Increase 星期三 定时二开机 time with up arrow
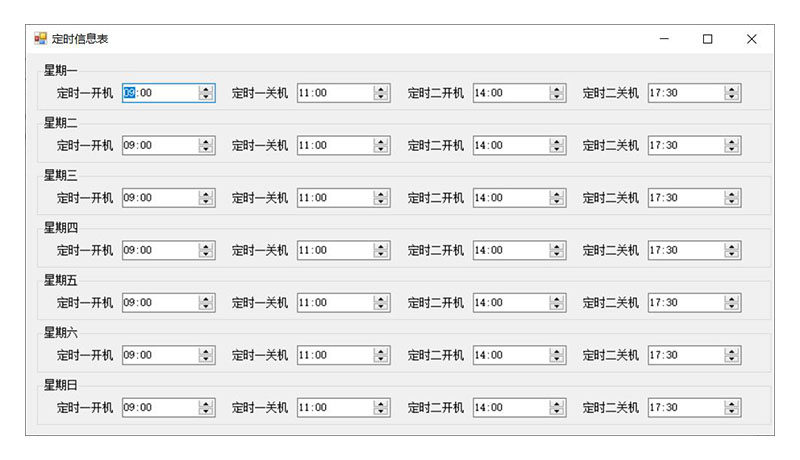 pyautogui.click(x=557, y=194)
